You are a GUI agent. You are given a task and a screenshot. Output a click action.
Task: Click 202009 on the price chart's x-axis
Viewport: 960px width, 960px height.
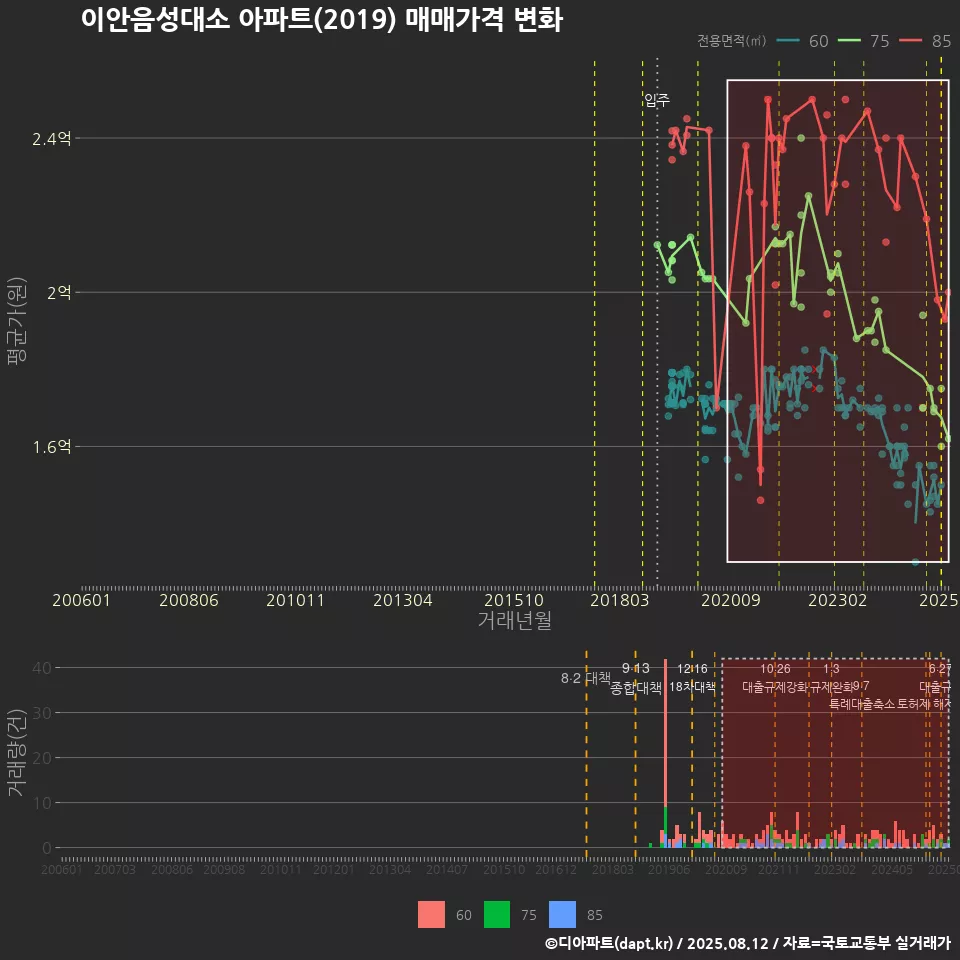coord(730,600)
